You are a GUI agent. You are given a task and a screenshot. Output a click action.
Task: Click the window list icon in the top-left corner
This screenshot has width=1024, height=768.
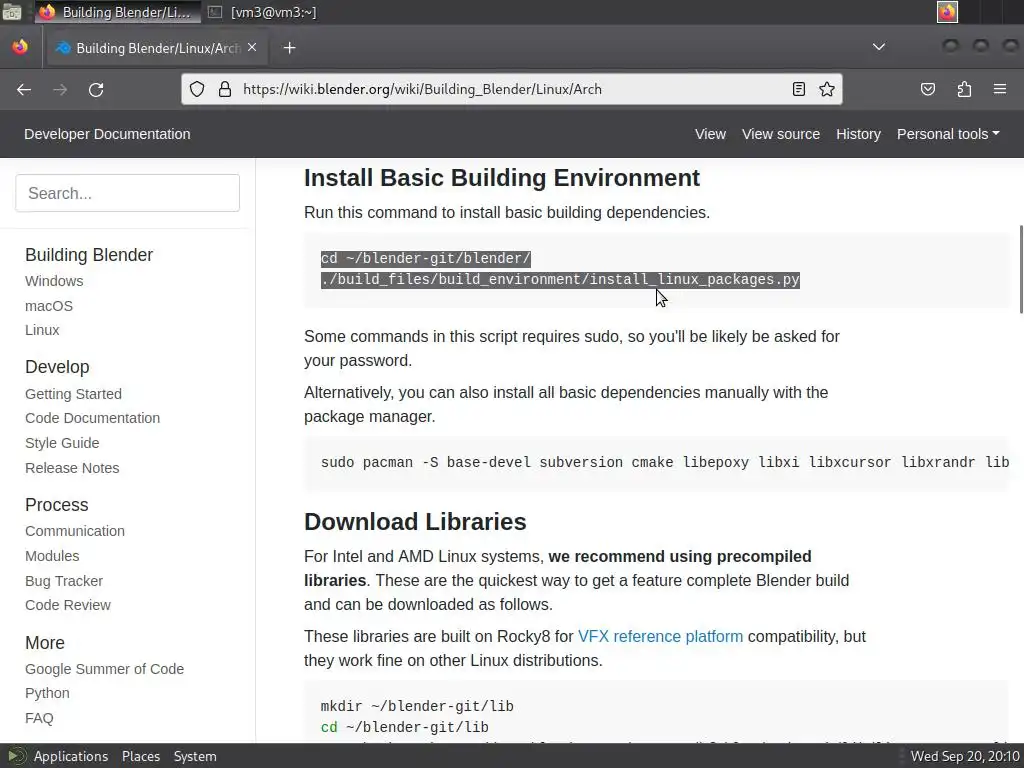(x=12, y=12)
